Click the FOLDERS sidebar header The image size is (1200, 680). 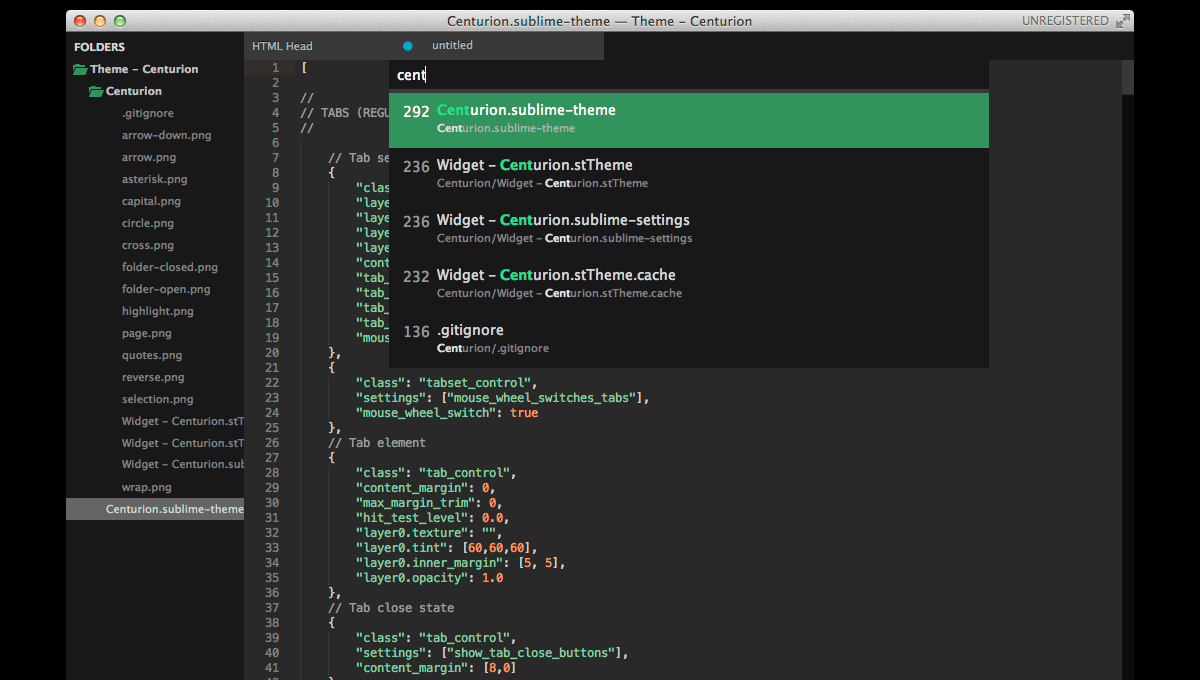[99, 47]
